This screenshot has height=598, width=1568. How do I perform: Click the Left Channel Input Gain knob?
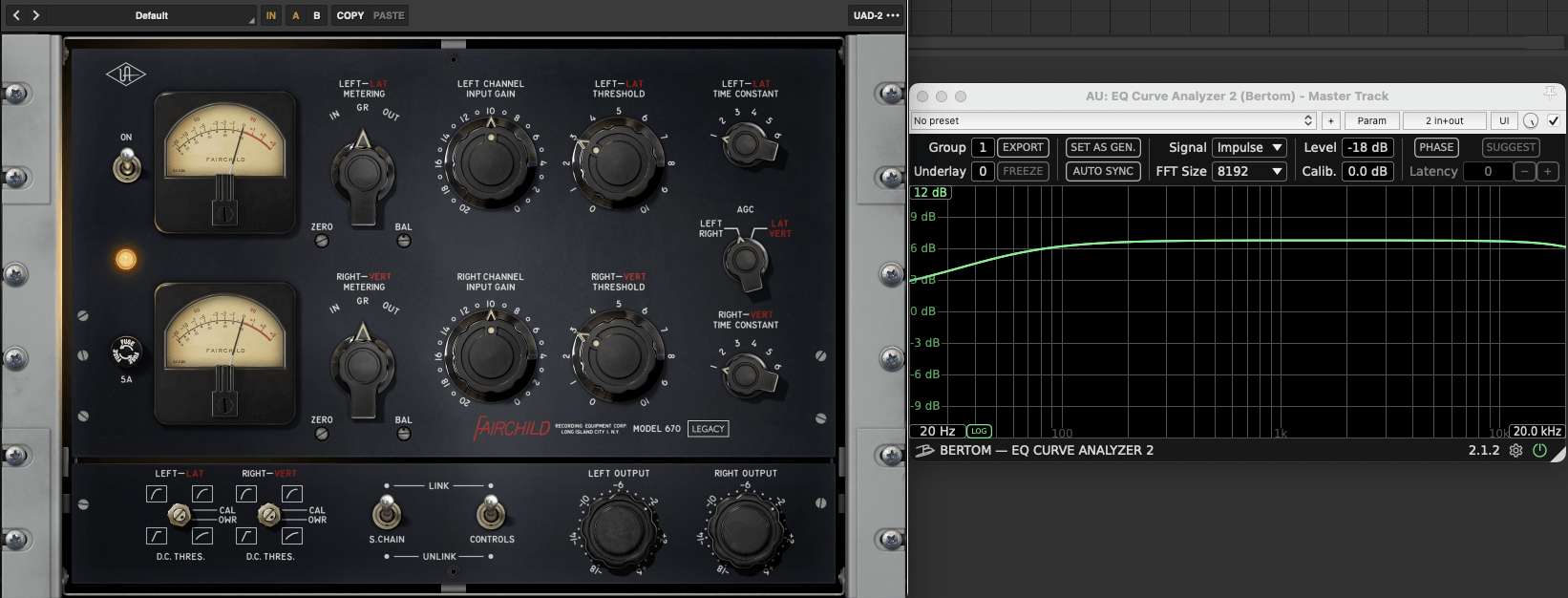click(x=491, y=162)
